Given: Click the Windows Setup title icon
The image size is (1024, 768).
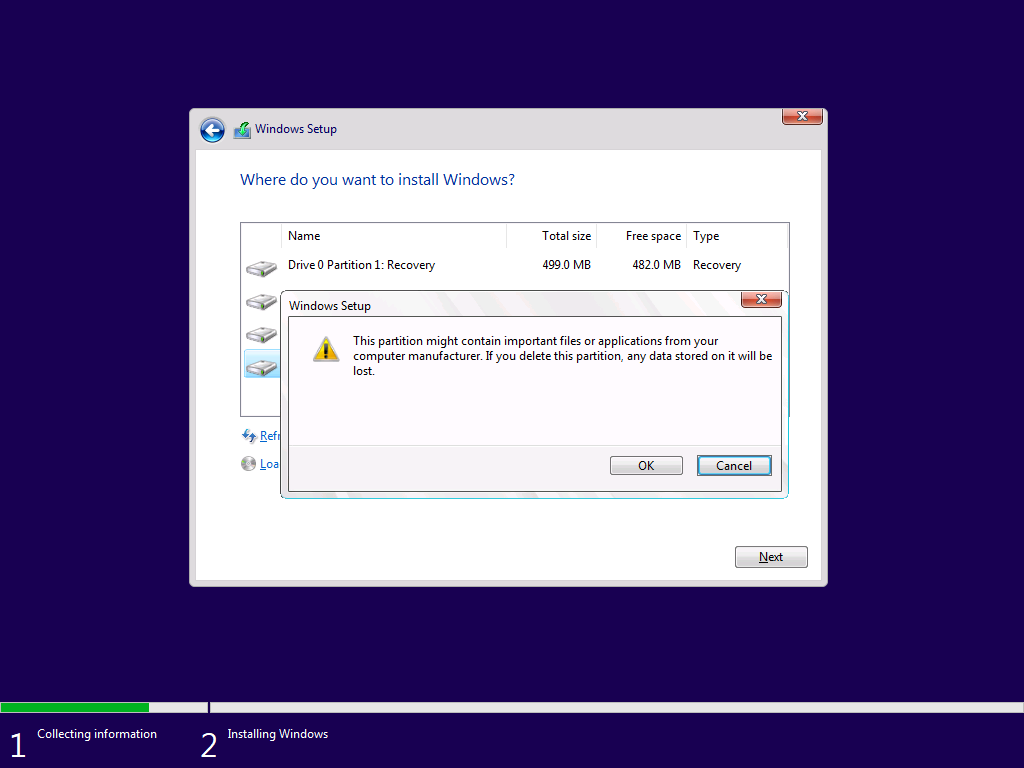Looking at the screenshot, I should click(x=242, y=130).
